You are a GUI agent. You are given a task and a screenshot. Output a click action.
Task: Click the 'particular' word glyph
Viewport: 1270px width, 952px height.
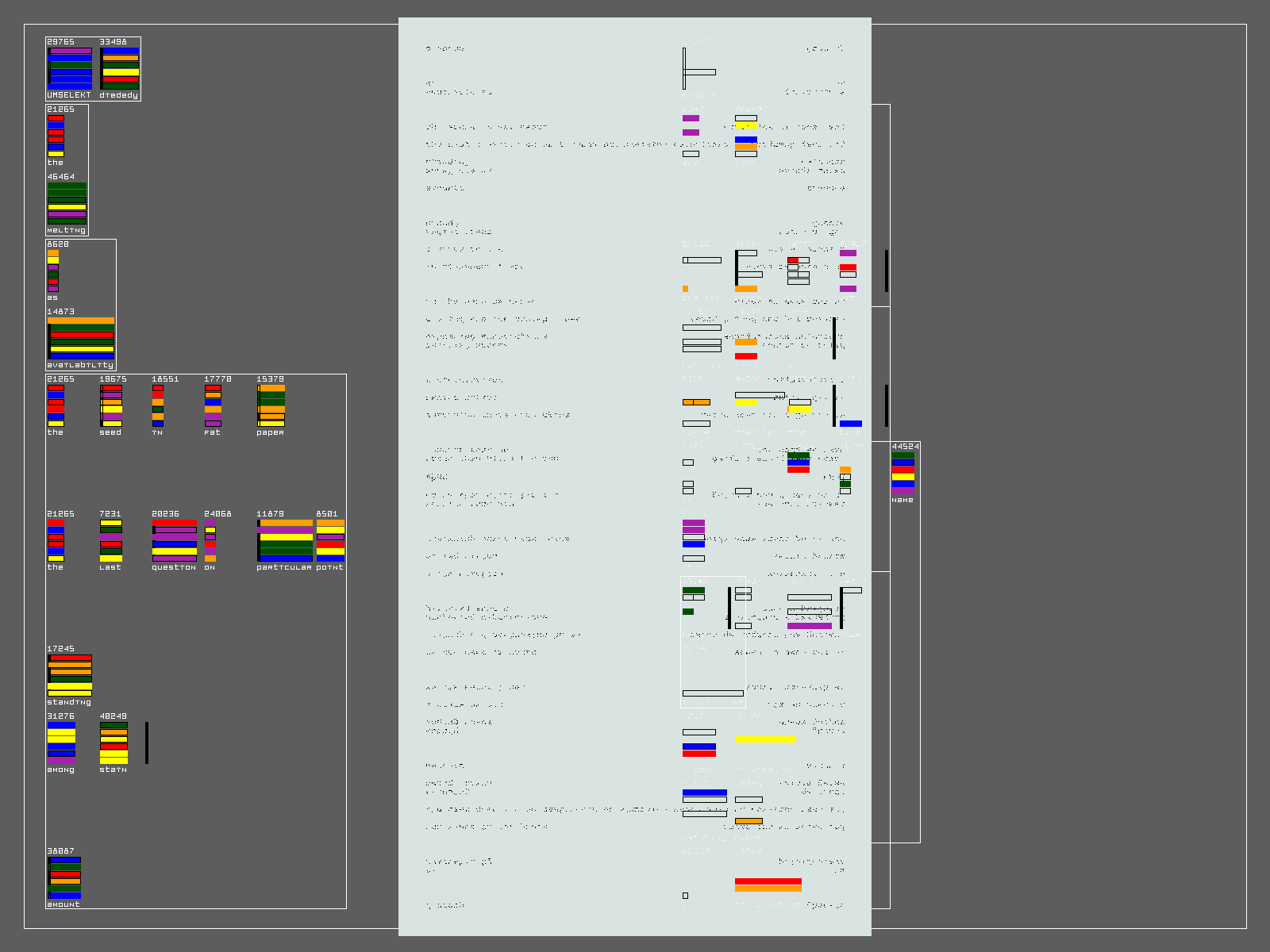point(284,540)
